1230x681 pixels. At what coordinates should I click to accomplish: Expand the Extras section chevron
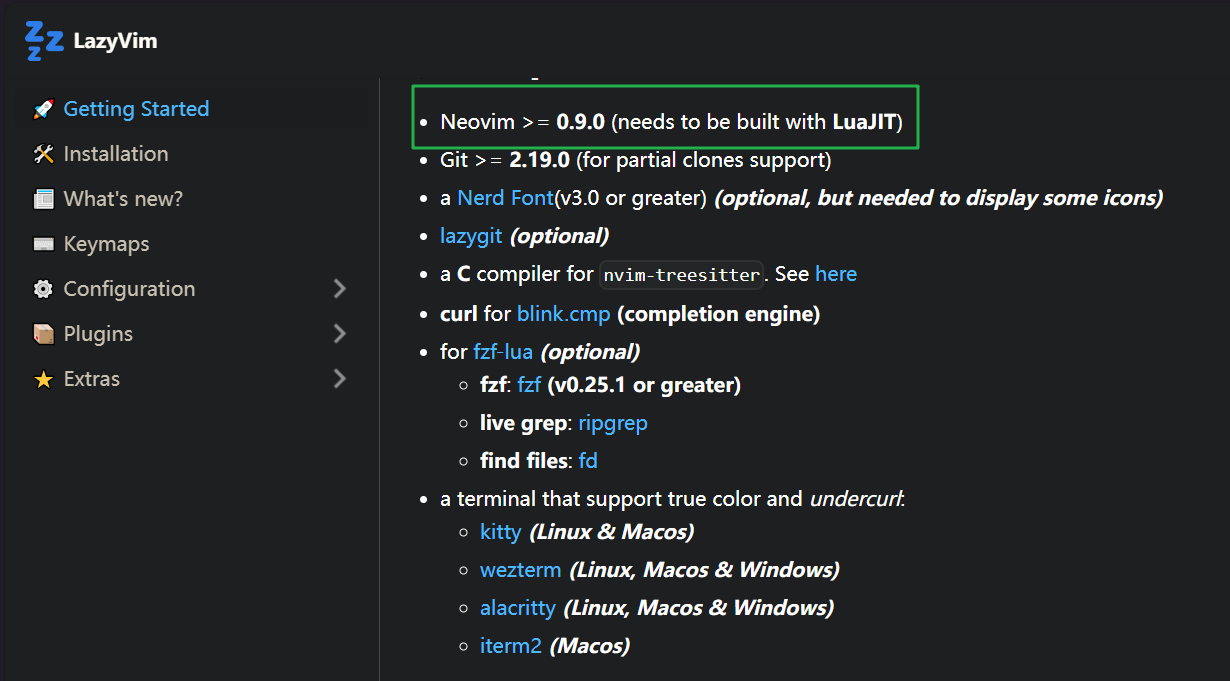coord(340,379)
